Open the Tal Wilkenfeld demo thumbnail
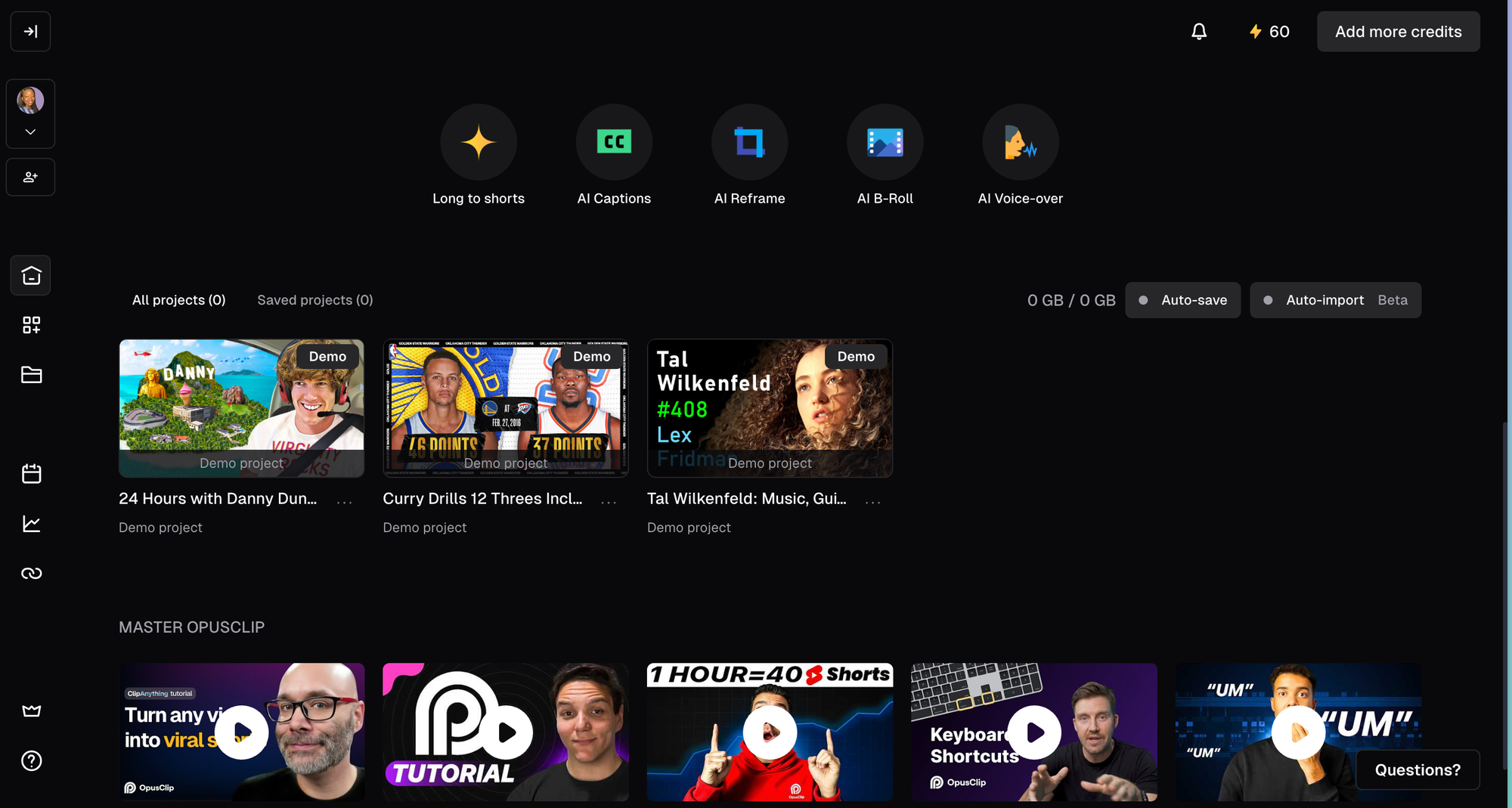Viewport: 1512px width, 808px height. [770, 408]
